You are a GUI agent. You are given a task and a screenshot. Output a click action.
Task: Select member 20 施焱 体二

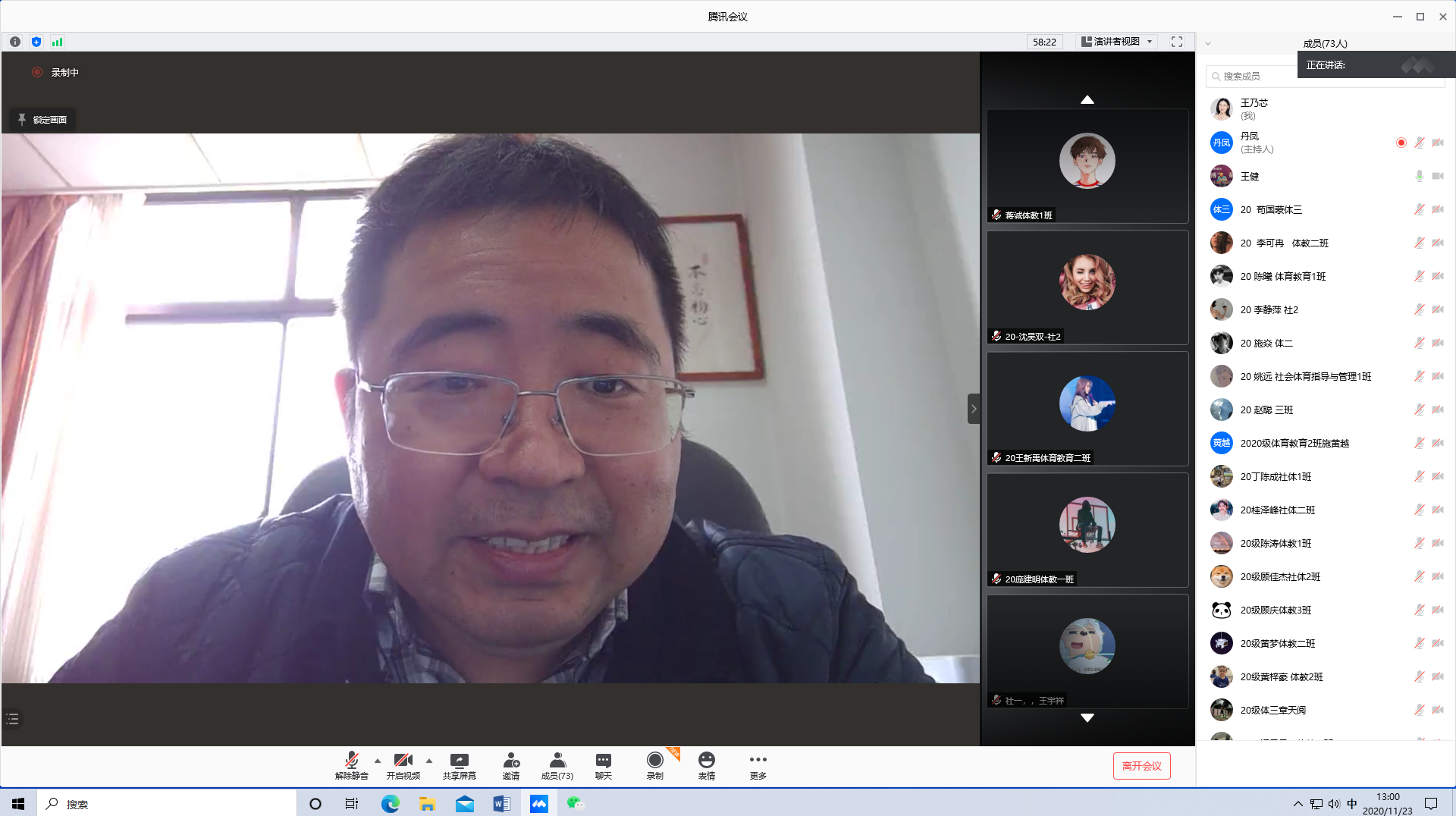[x=1326, y=343]
